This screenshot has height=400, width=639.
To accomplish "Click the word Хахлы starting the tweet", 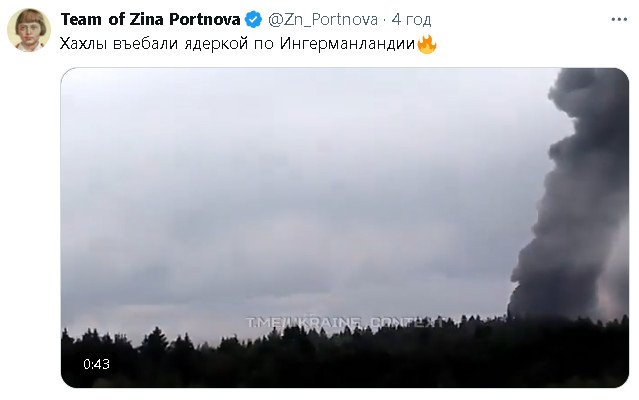I will pos(84,44).
